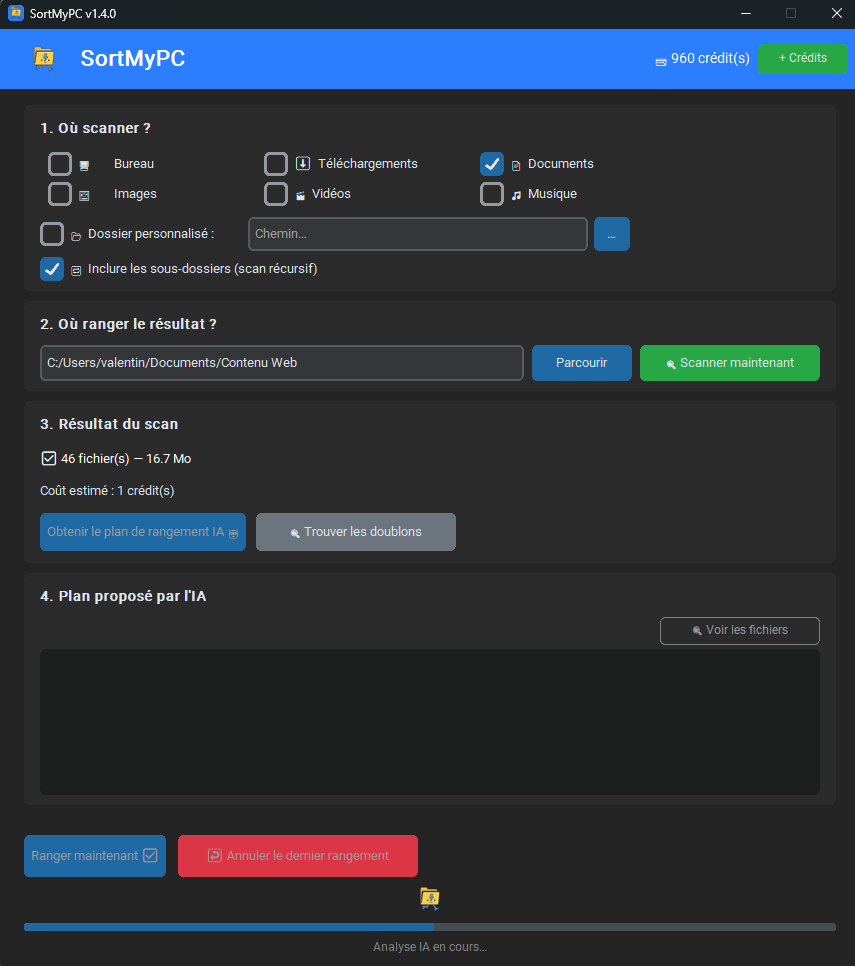Click the 46 fichier(s) — 16.7 Mo text
The image size is (855, 966).
[x=126, y=458]
